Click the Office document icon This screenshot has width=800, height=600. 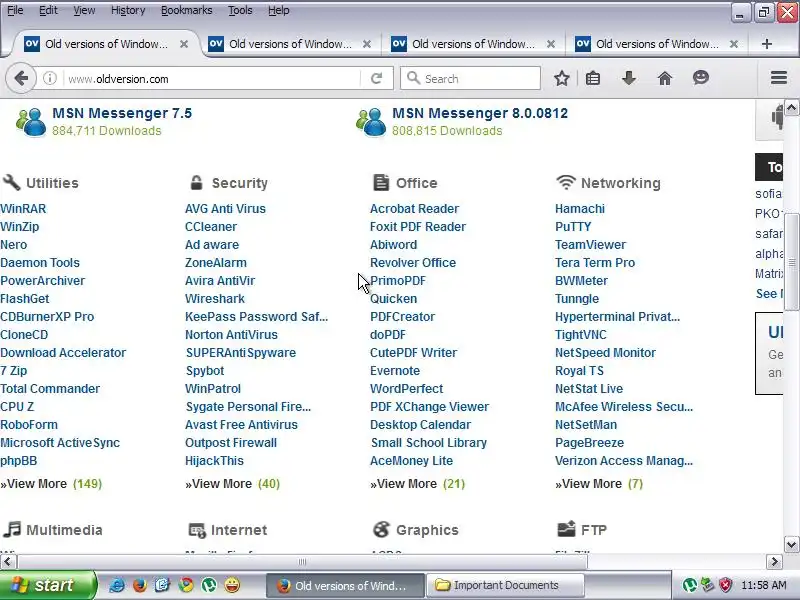pos(381,182)
